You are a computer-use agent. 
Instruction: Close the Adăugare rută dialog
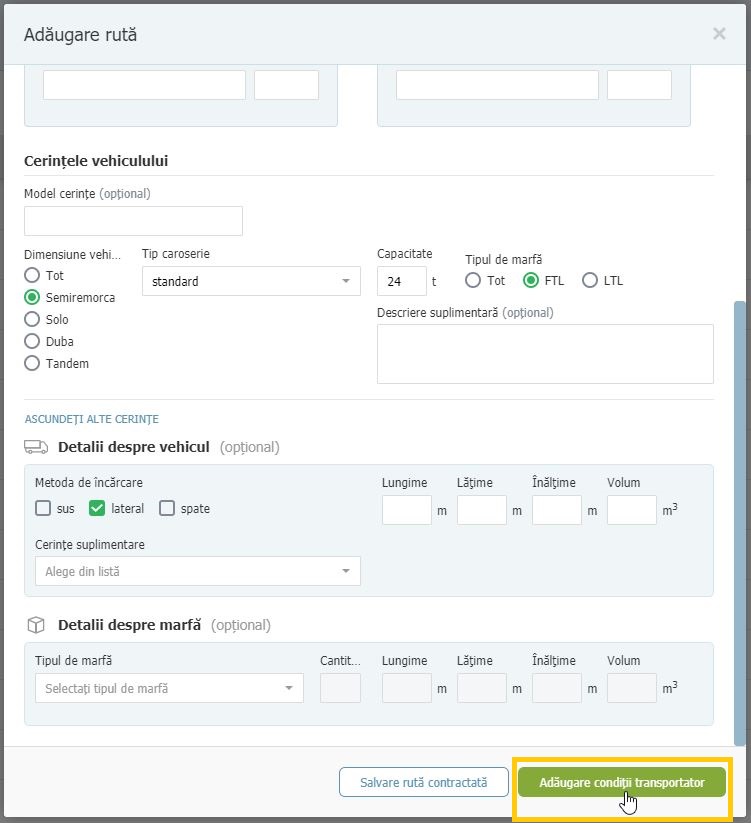(719, 34)
